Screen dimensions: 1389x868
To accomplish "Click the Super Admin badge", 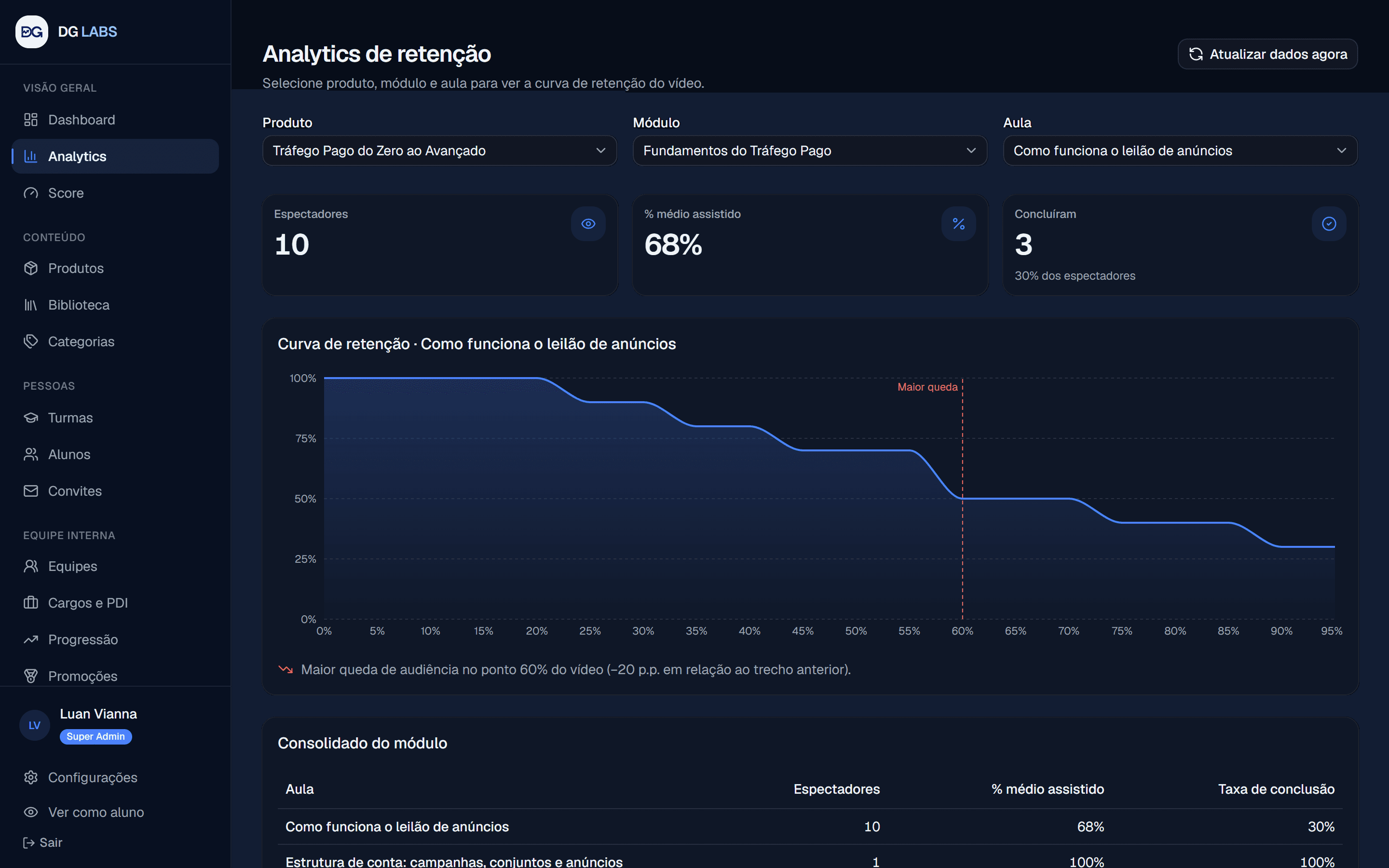I will (x=96, y=736).
